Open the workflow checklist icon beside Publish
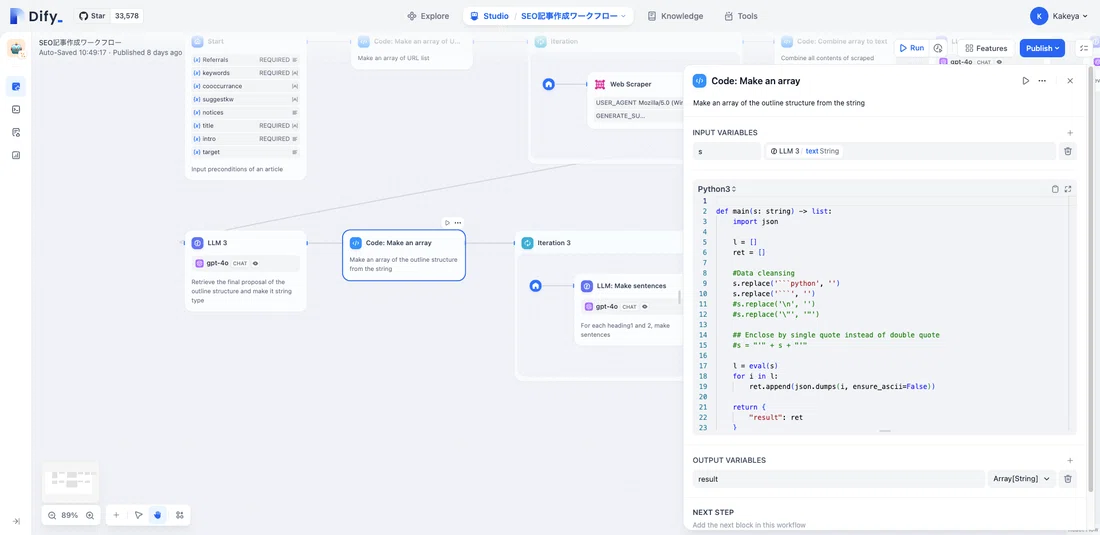The width and height of the screenshot is (1100, 535). (x=1085, y=48)
